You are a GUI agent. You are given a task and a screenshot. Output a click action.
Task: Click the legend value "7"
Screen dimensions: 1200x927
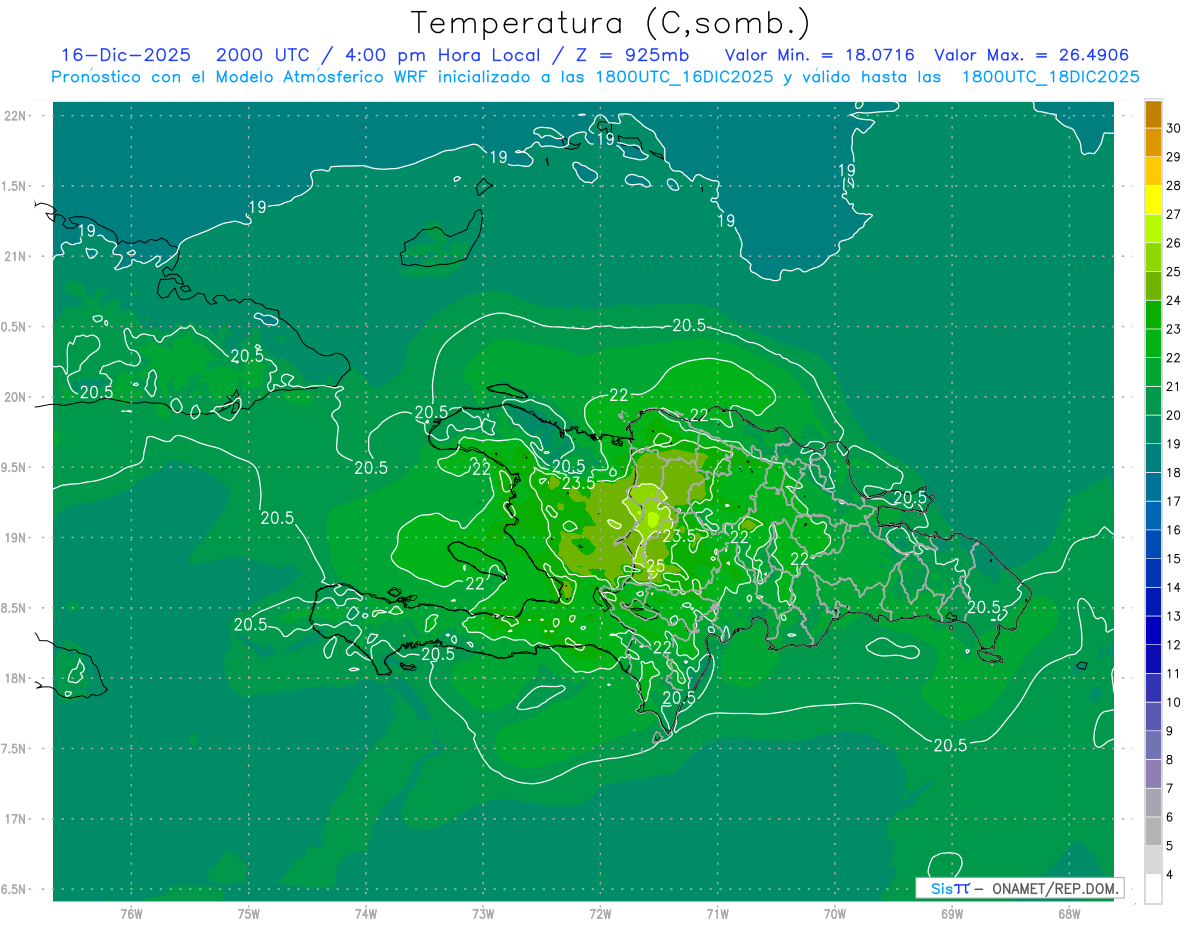point(1172,788)
